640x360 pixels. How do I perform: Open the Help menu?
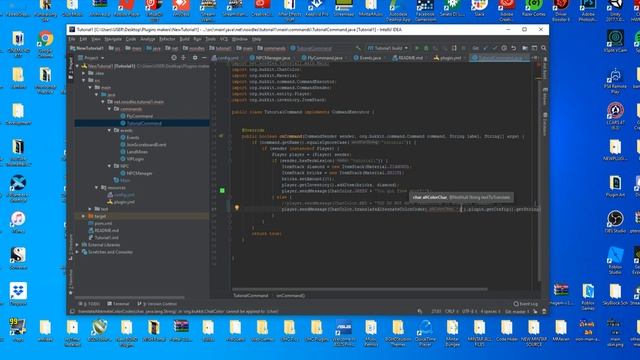coord(256,39)
